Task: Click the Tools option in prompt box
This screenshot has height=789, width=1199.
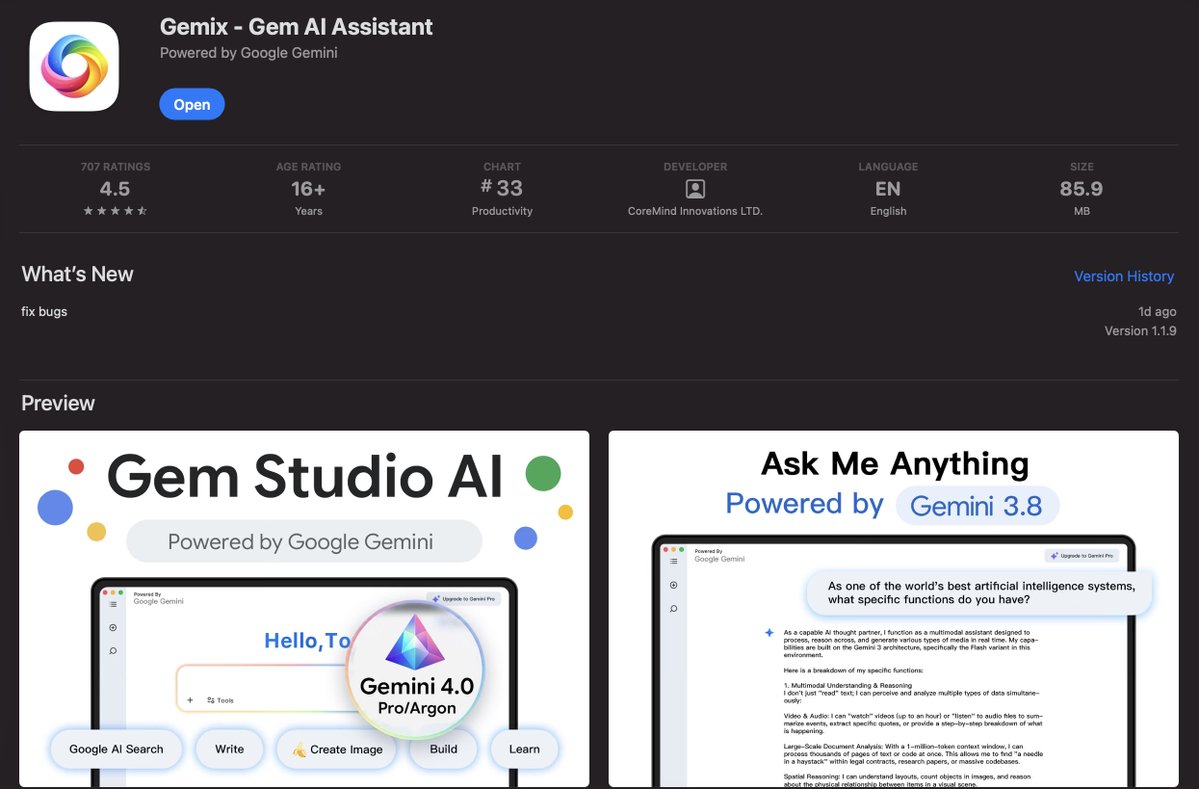Action: (x=220, y=700)
